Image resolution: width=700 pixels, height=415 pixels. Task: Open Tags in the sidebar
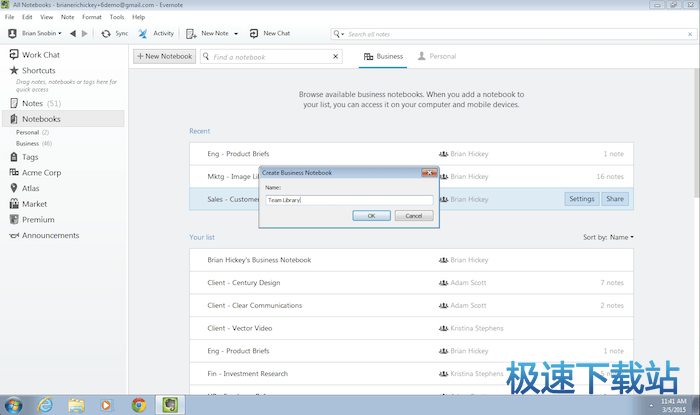tap(24, 157)
